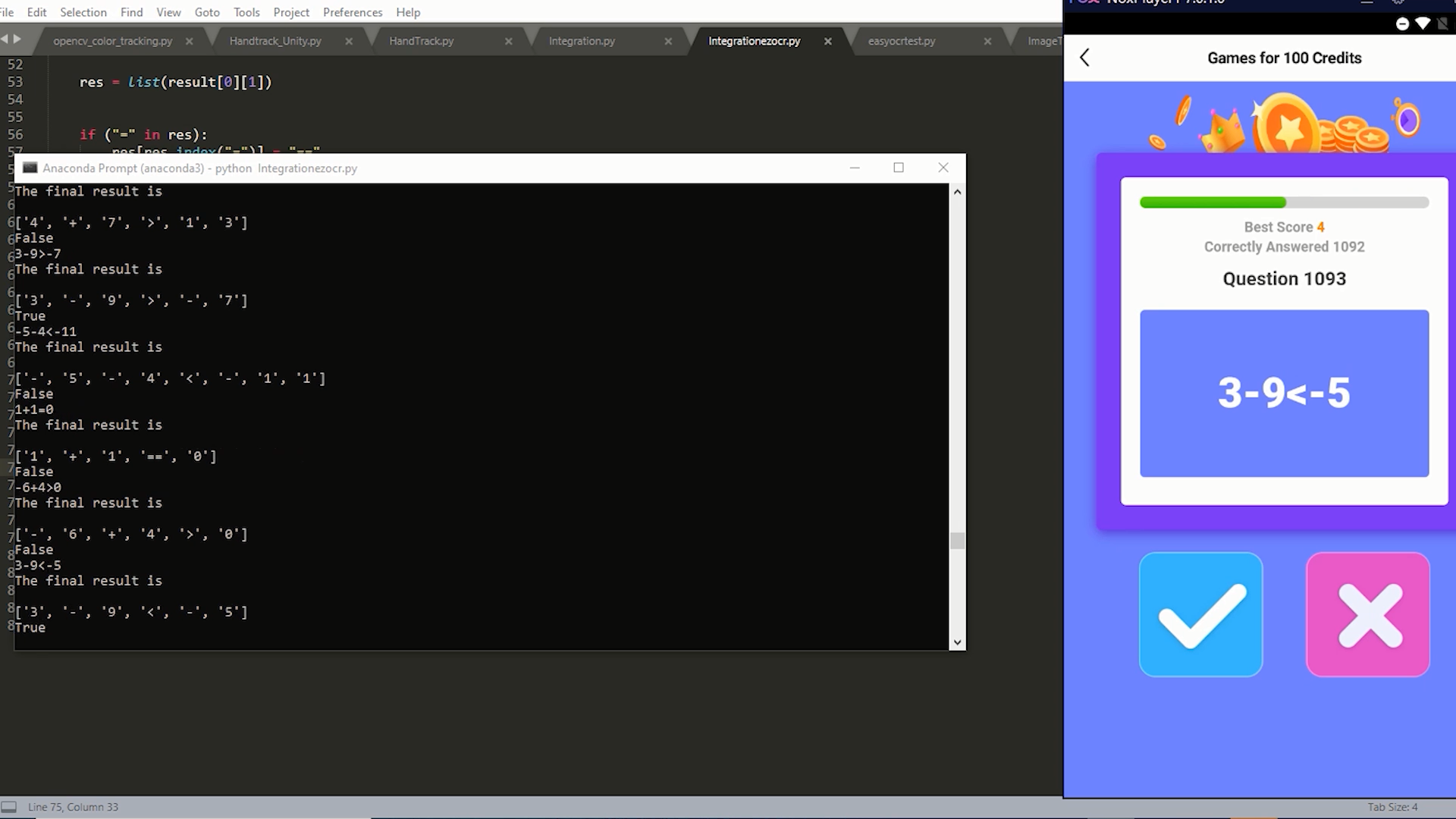Click the up arrow on the console scrollbar
Screen dimensions: 1456x819
957,191
